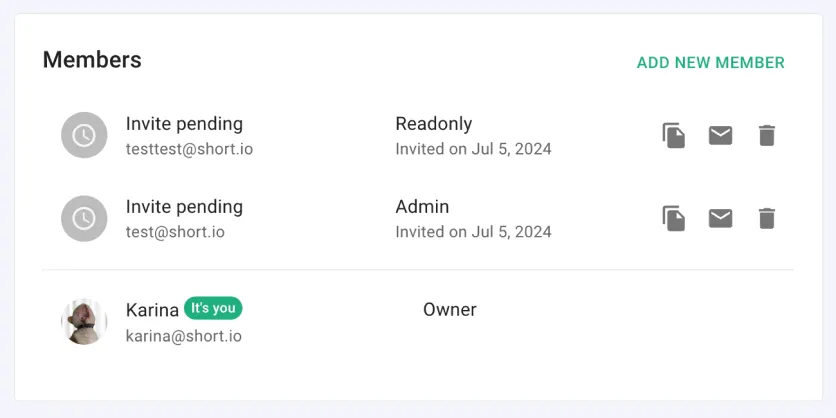Delete the test@short.io pending invite
Screen dimensions: 836x418
pos(766,218)
